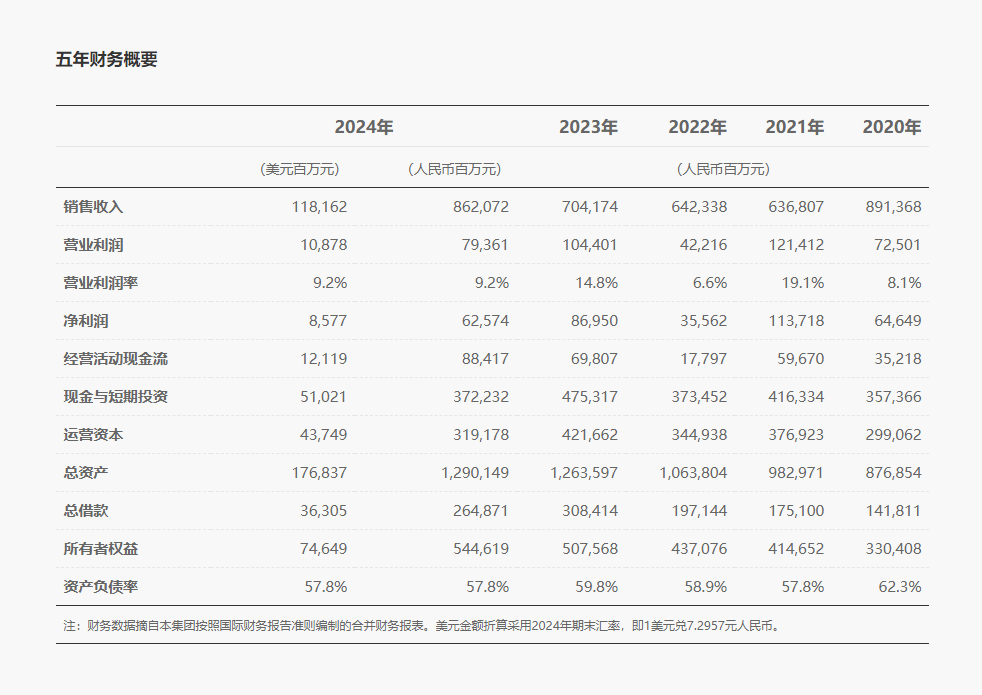Select equity value 74,649

click(x=323, y=549)
